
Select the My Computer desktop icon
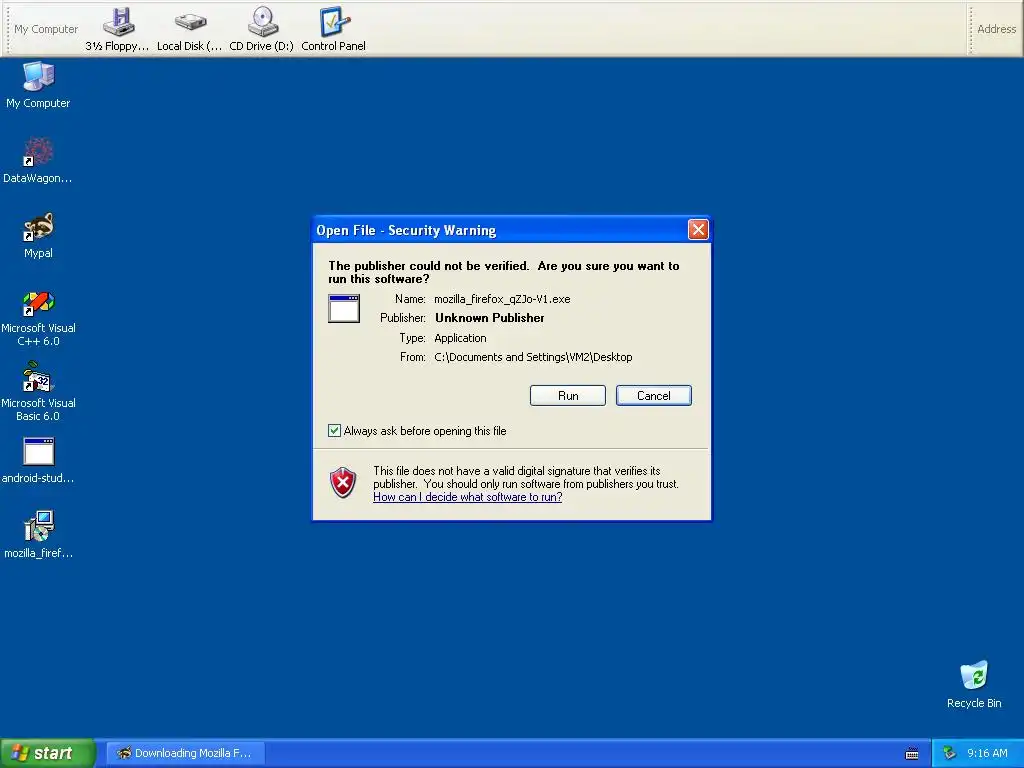[38, 85]
